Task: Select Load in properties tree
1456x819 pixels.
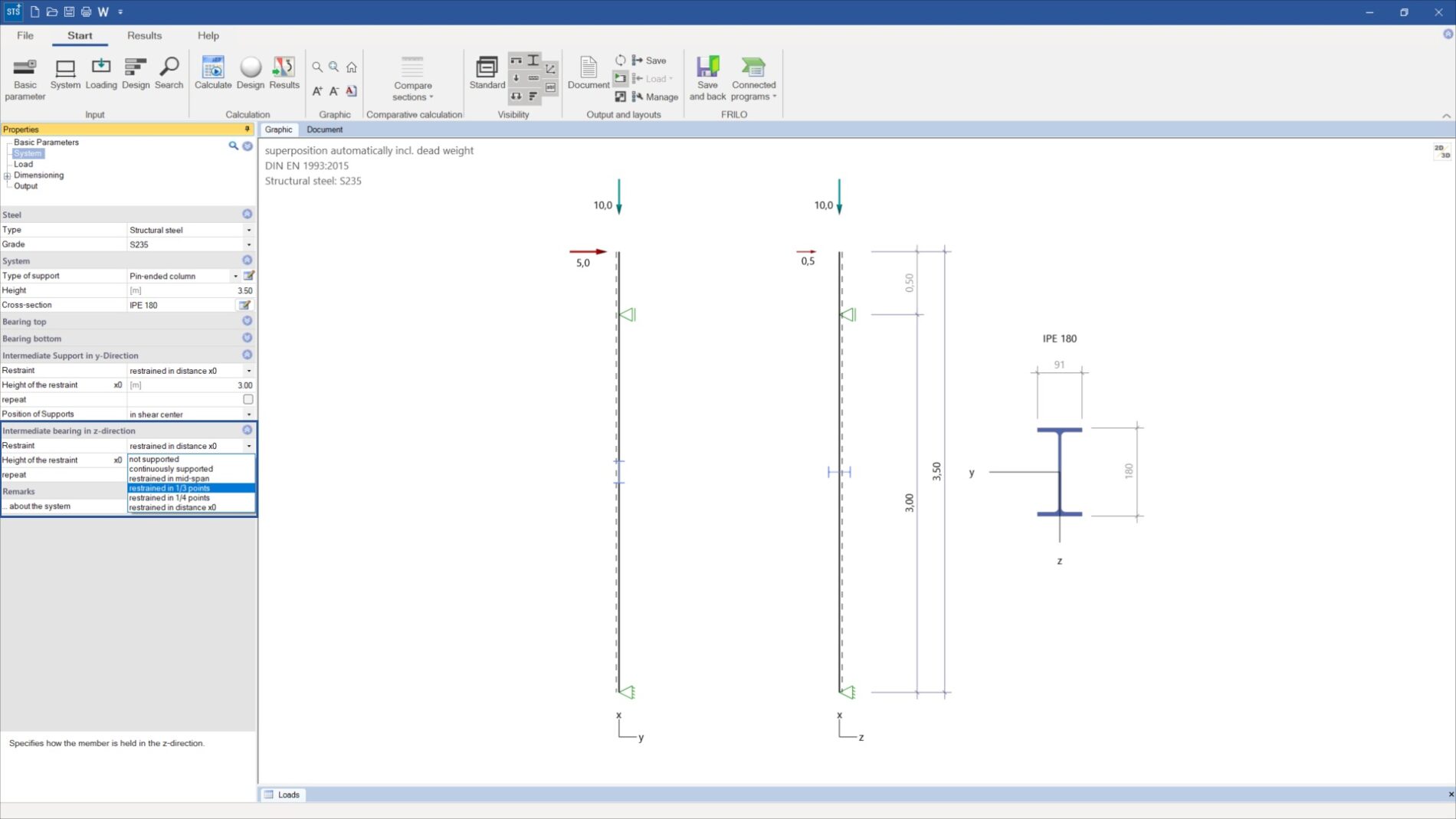Action: tap(23, 164)
